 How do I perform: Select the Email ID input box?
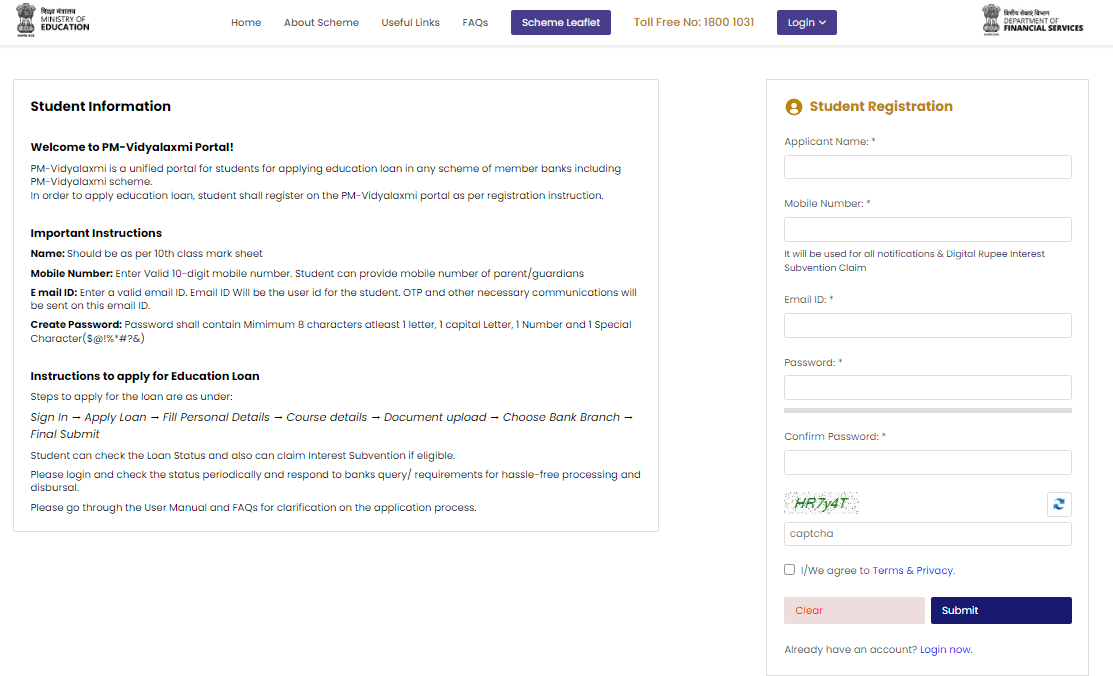click(x=927, y=325)
